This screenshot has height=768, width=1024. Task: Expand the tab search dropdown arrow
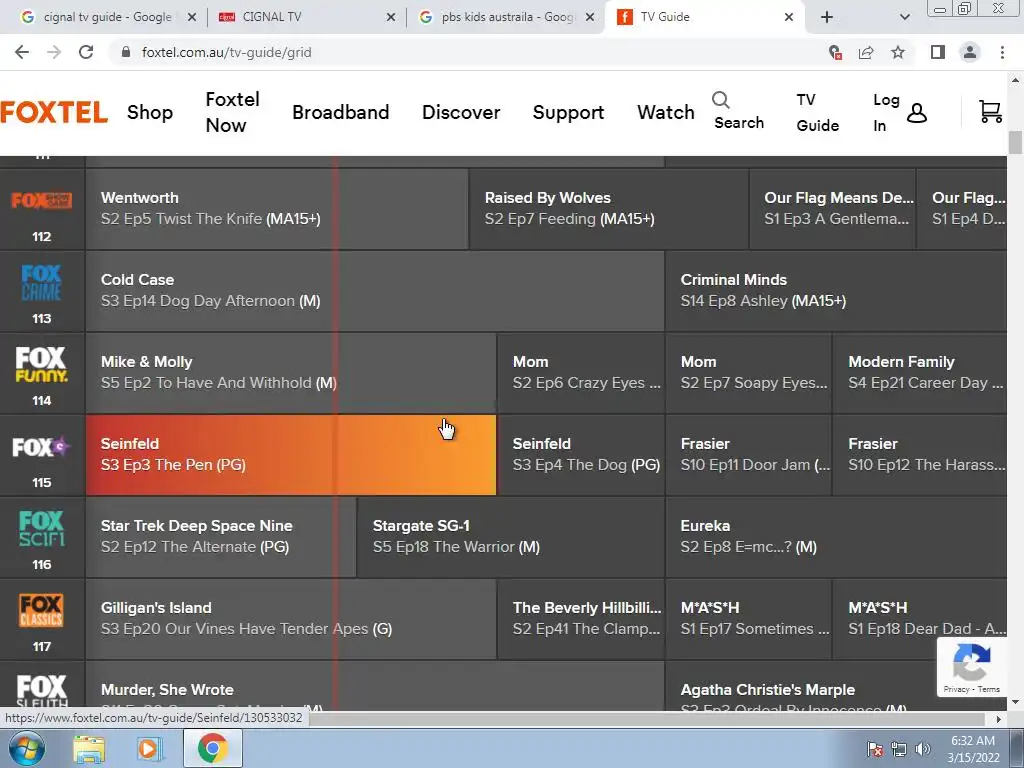pyautogui.click(x=904, y=17)
